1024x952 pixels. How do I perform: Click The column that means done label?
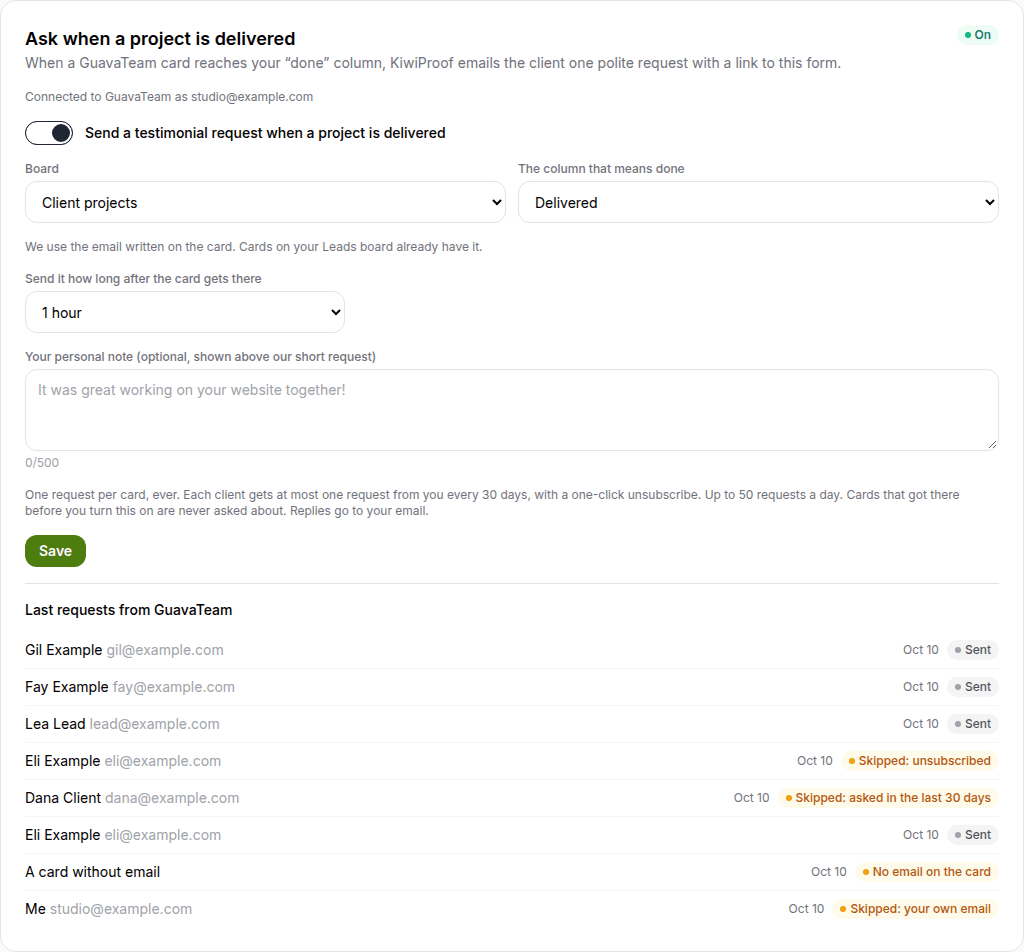click(x=601, y=168)
